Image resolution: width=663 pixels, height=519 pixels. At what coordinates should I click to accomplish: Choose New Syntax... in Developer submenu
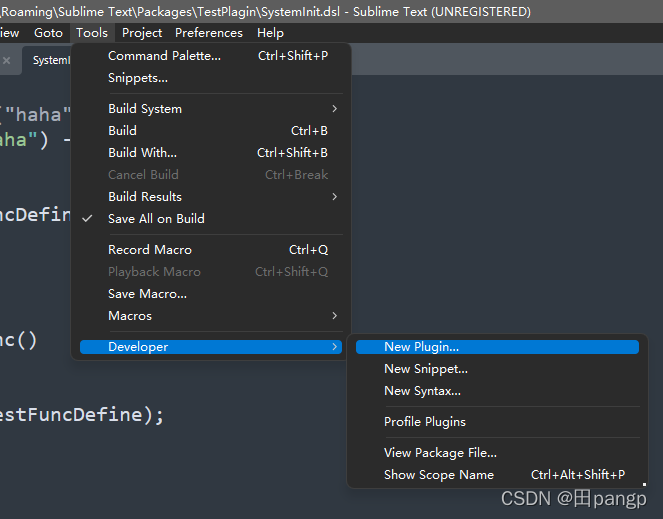point(497,391)
